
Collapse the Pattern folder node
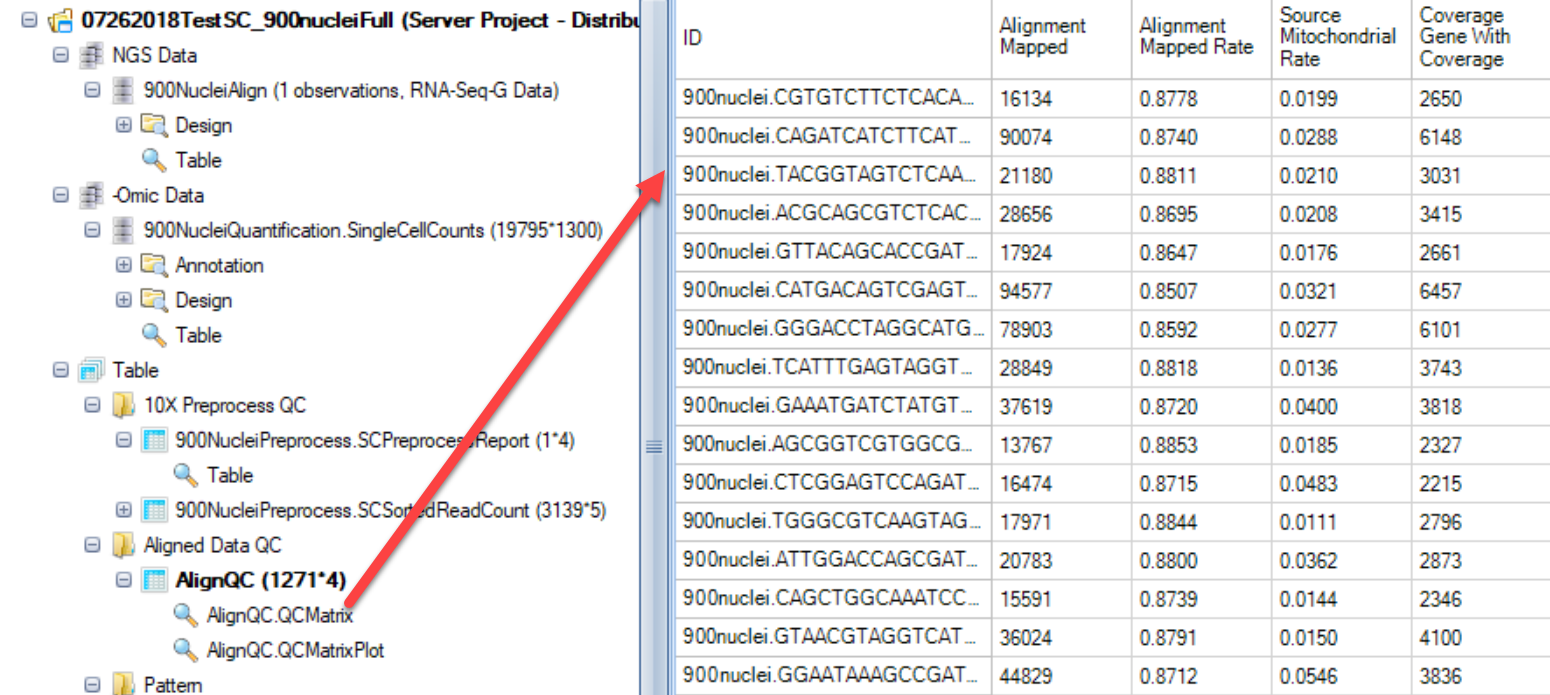pyautogui.click(x=92, y=685)
